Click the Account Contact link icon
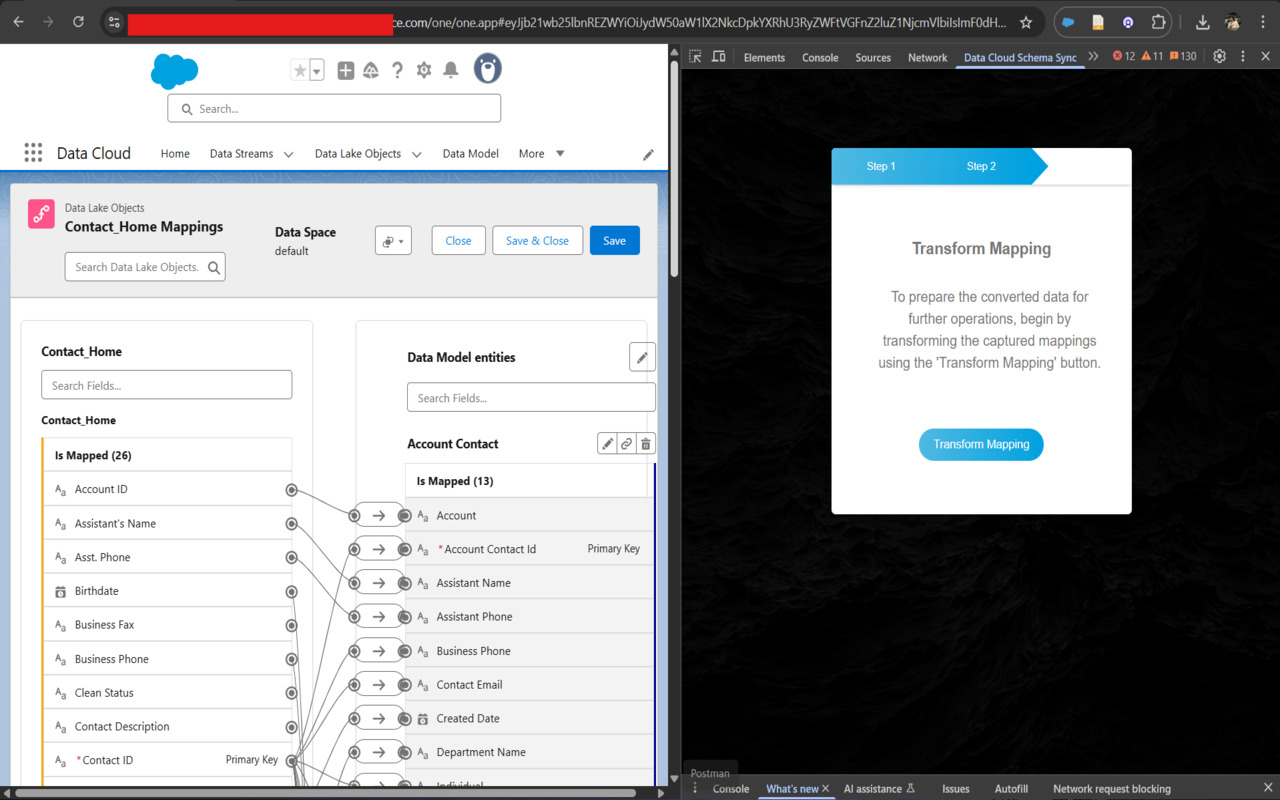 point(626,444)
